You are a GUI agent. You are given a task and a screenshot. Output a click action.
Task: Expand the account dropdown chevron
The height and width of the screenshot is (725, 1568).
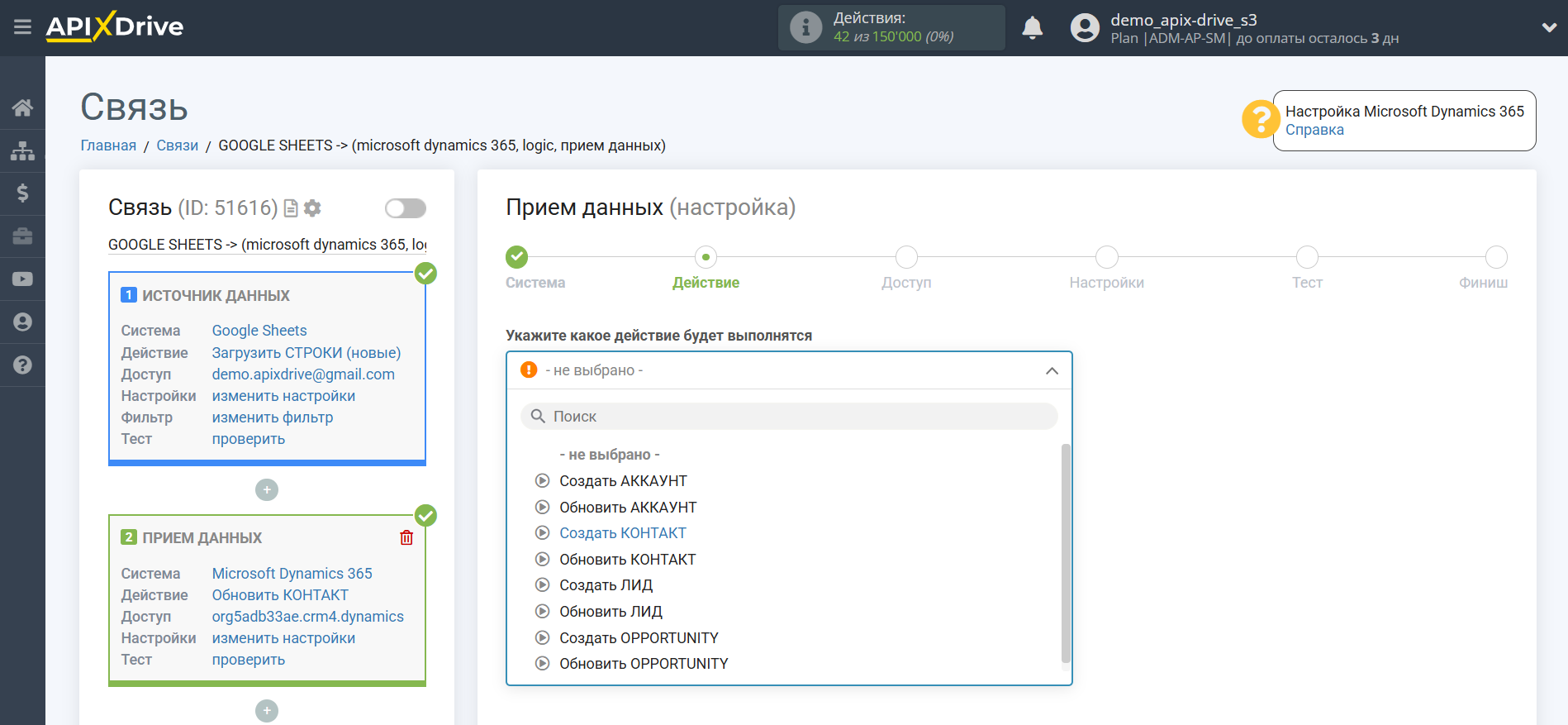(1549, 27)
